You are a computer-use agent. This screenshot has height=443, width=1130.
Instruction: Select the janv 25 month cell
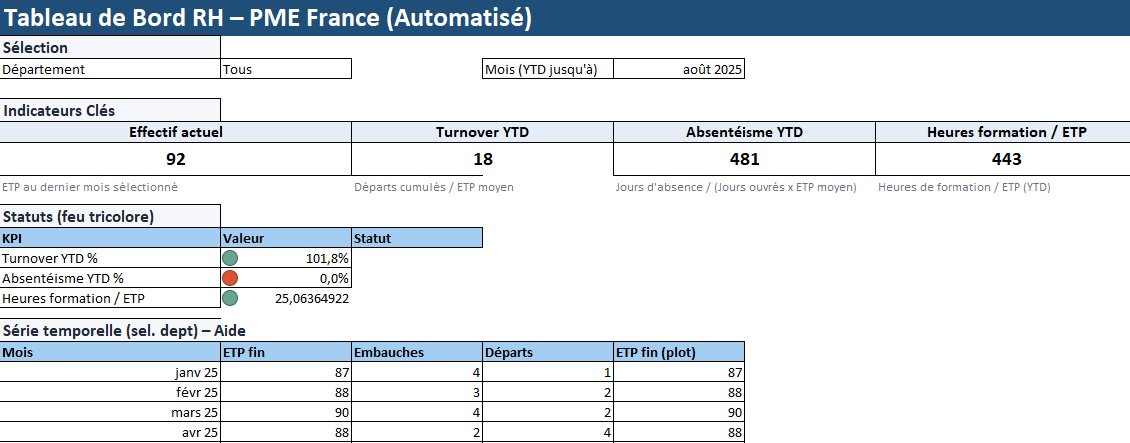[x=110, y=373]
